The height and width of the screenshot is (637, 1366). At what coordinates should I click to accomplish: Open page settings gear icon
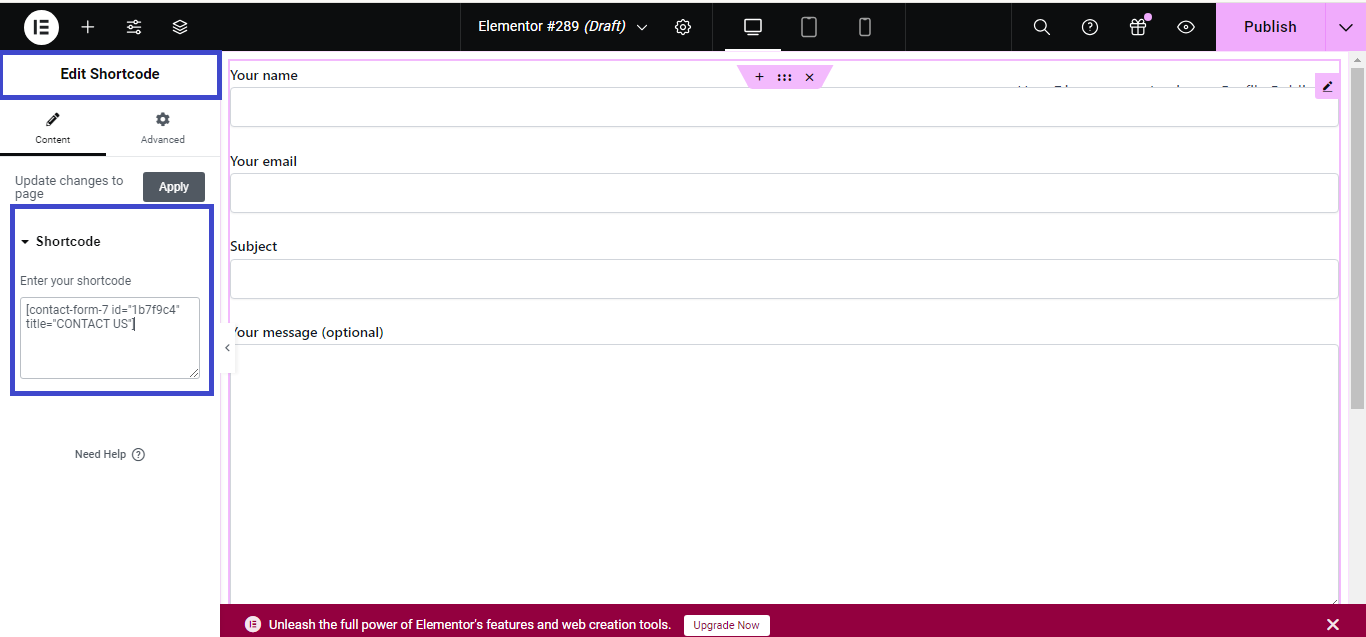(x=683, y=27)
